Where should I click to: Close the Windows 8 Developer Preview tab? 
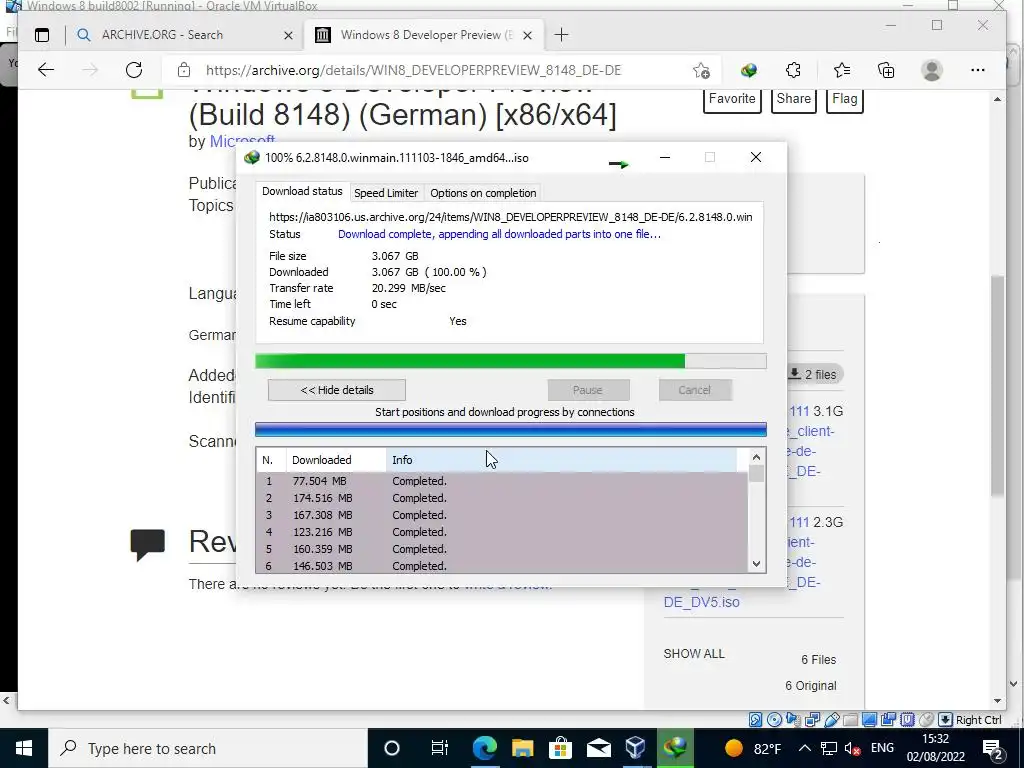[528, 35]
